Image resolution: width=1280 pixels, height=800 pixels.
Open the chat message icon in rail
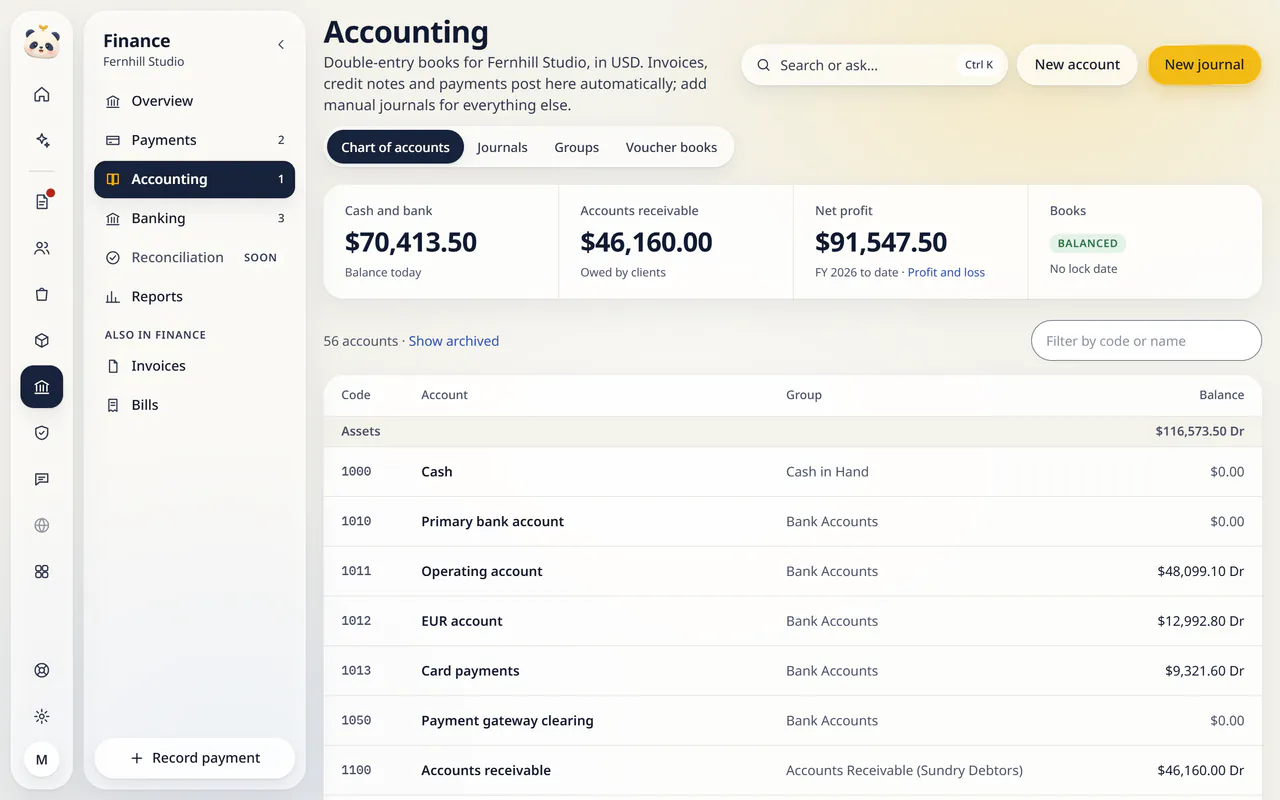42,479
